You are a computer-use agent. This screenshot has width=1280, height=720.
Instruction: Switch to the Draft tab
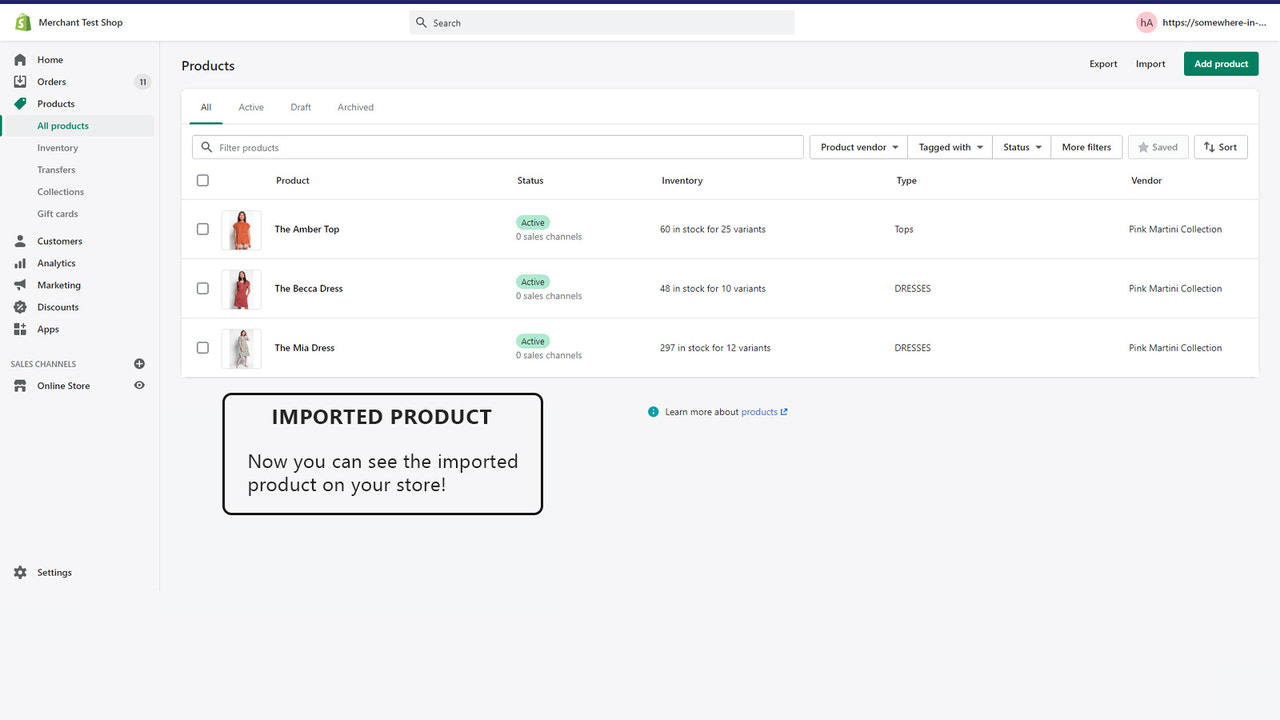(x=301, y=107)
